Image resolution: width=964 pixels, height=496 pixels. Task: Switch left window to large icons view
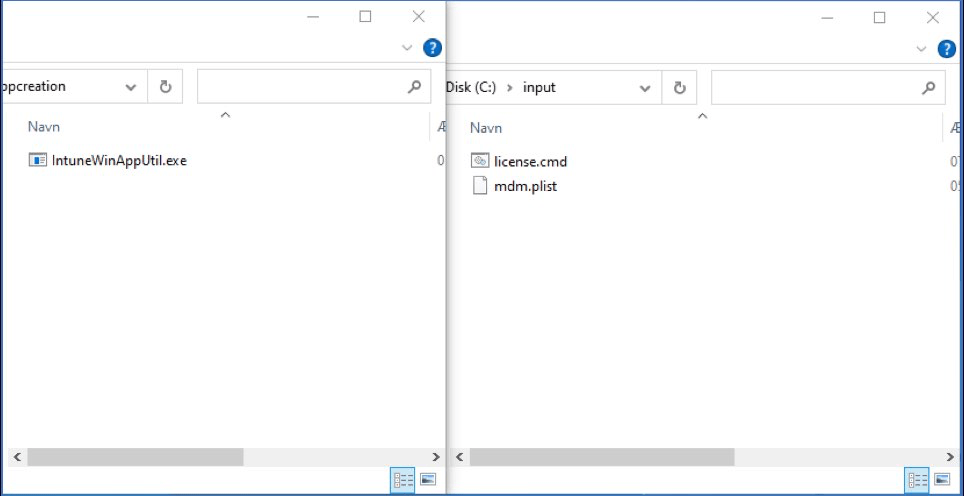[428, 480]
